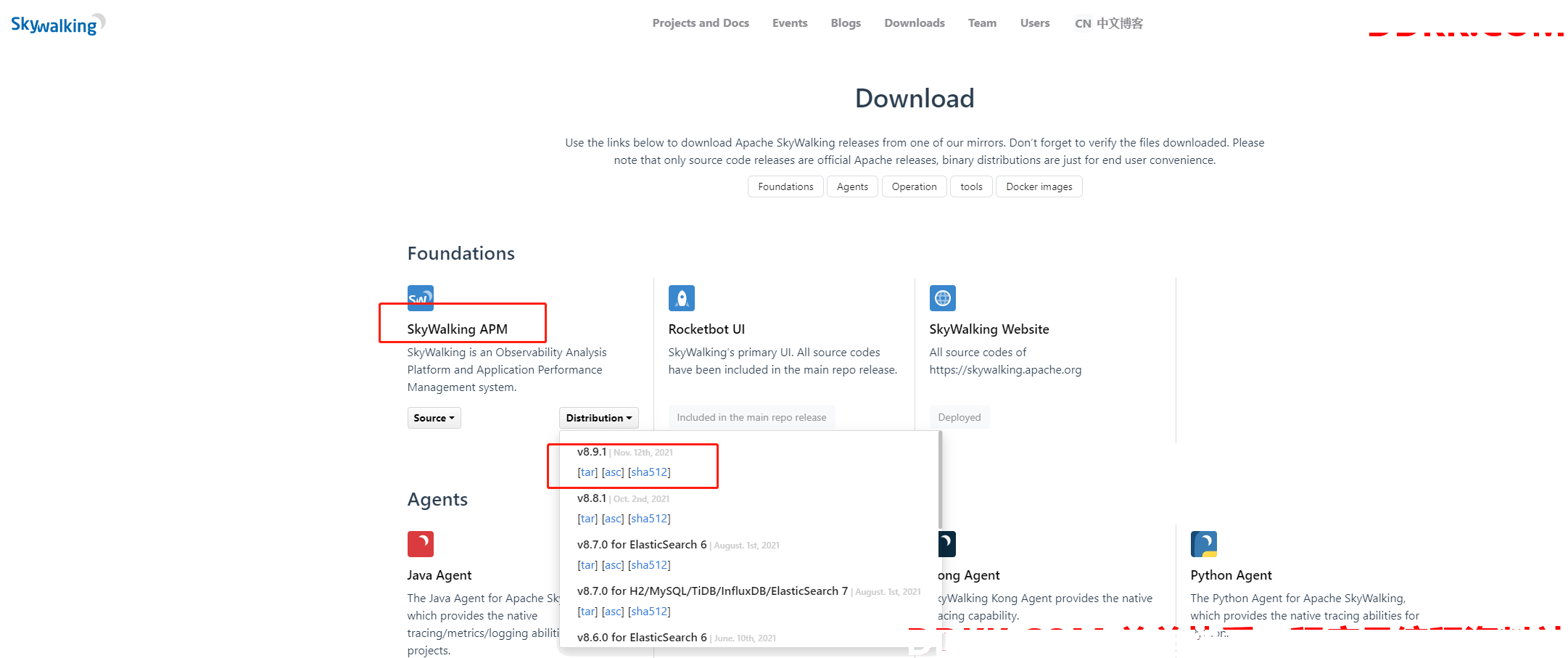The height and width of the screenshot is (658, 1568).
Task: Click 'v8.6.0 for ElasticSearch 6' entry
Action: tap(642, 638)
